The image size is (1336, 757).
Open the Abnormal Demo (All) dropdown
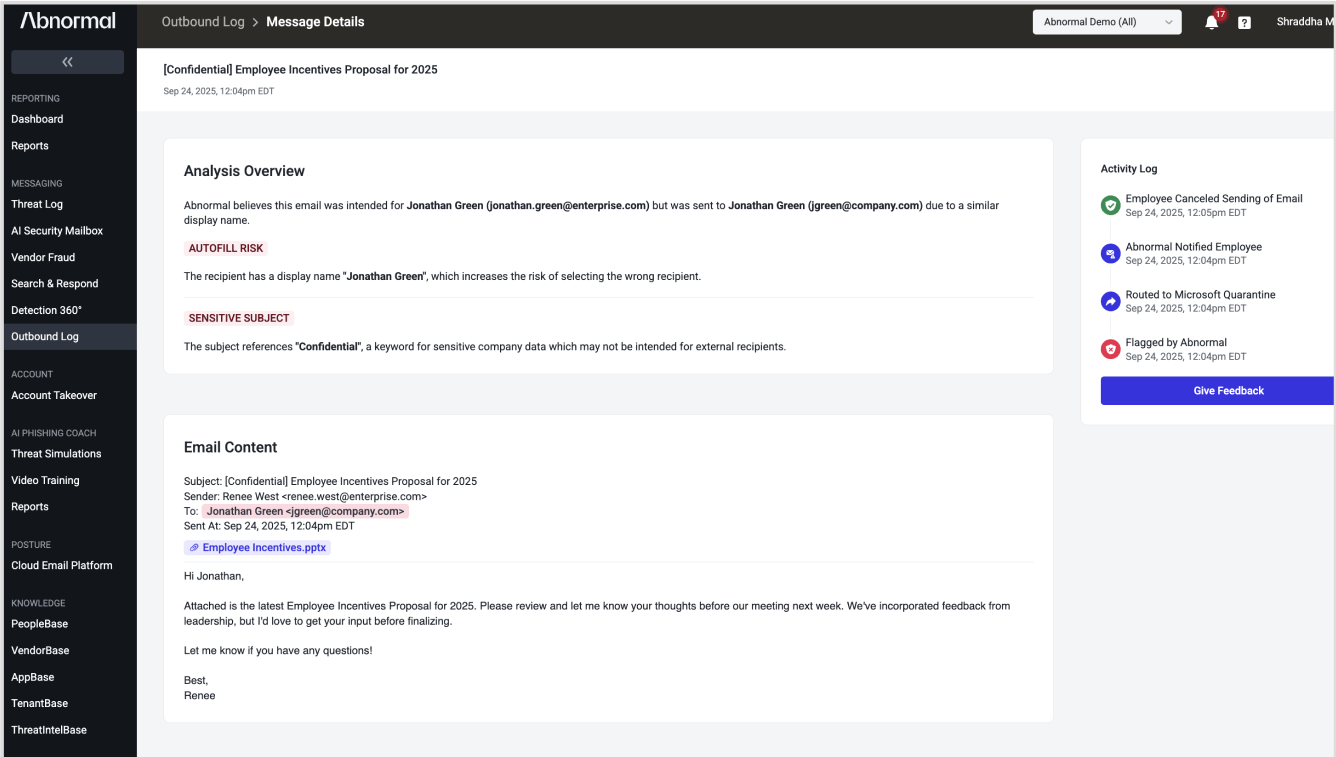point(1106,22)
